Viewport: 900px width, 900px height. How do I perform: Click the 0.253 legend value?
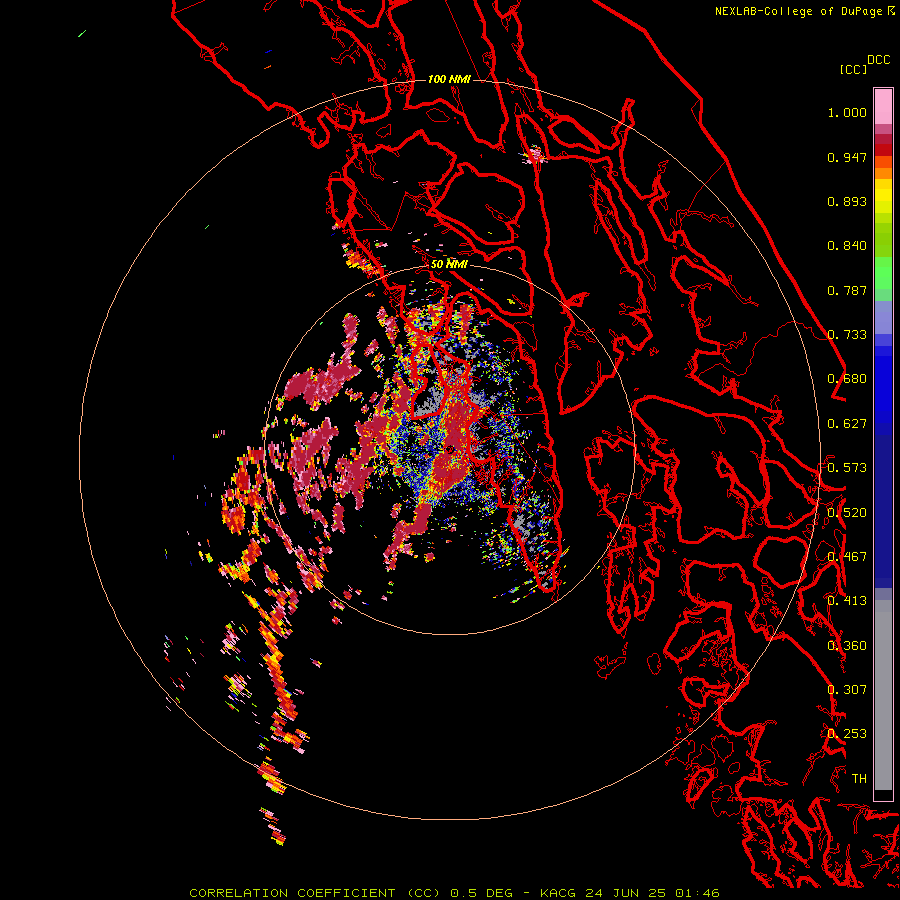click(x=847, y=734)
